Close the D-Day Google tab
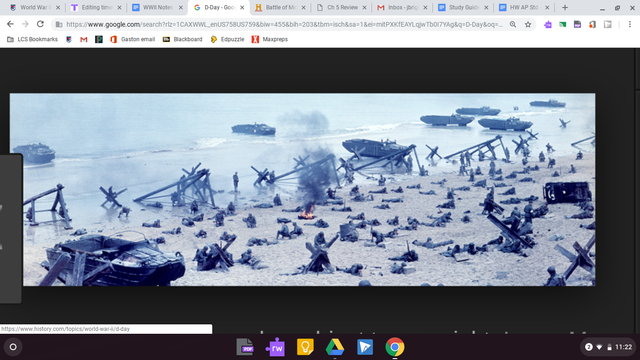640x360 pixels. [242, 7]
